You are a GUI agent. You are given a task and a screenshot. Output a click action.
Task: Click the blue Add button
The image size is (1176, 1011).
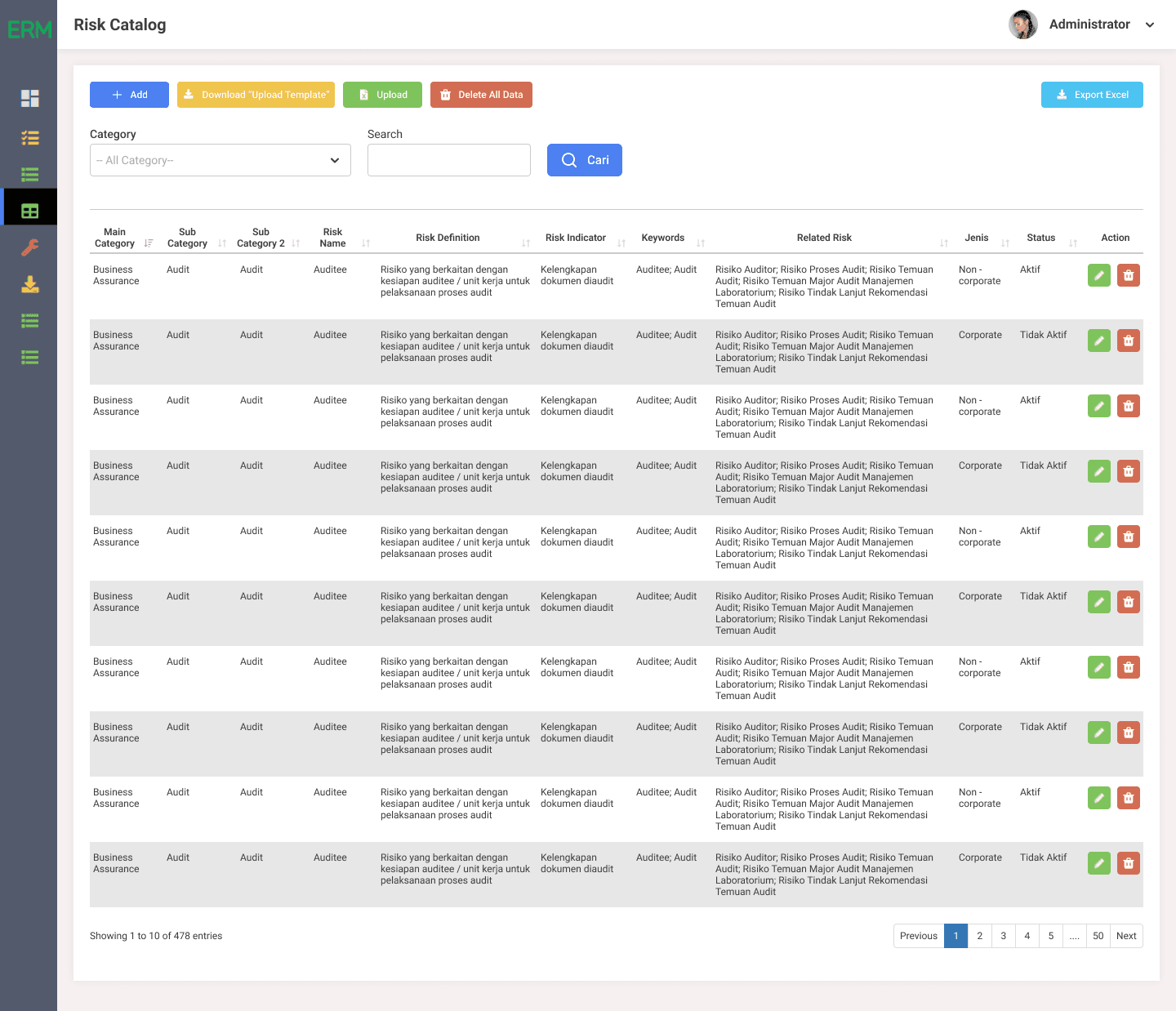[129, 95]
